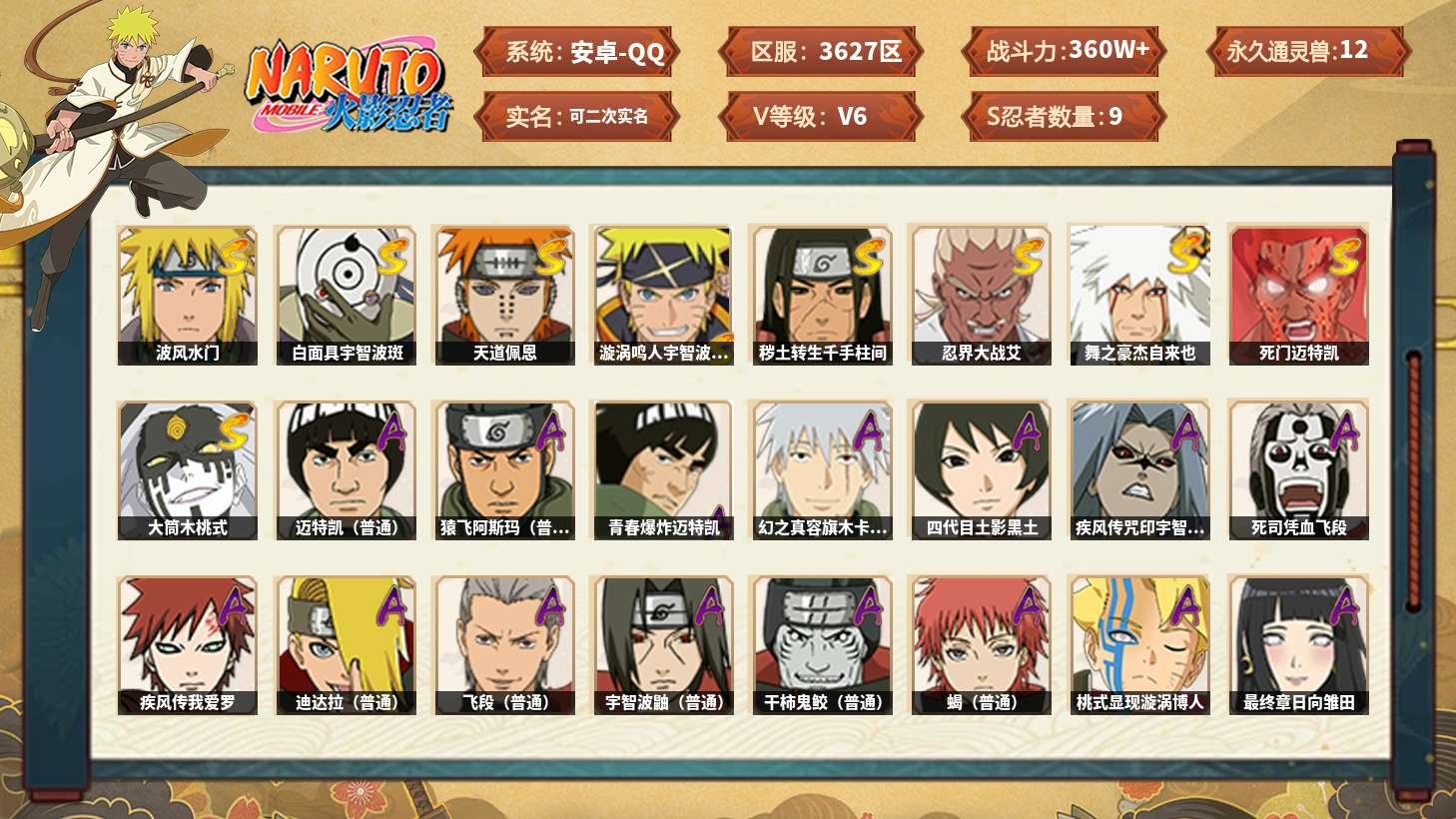Click the 桃式显现漩涡博人 ninja card
This screenshot has height=819, width=1456.
pos(1139,645)
